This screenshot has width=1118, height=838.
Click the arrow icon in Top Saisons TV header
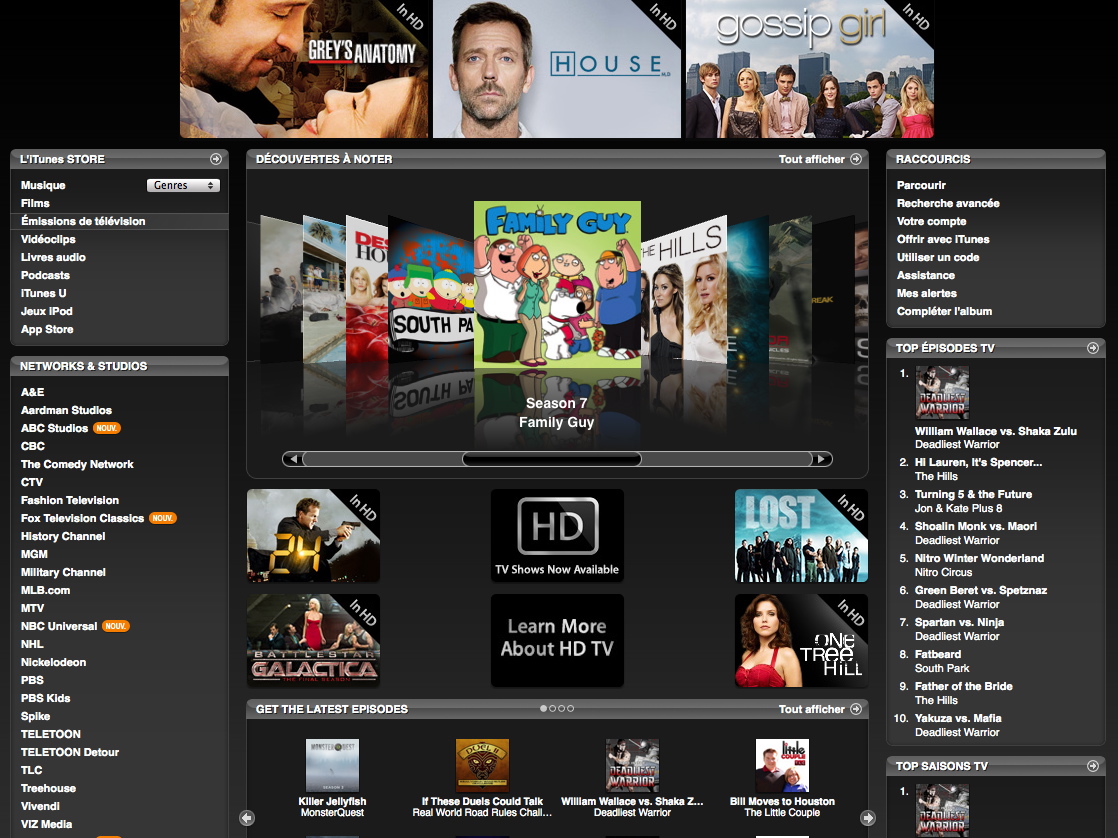(1092, 766)
